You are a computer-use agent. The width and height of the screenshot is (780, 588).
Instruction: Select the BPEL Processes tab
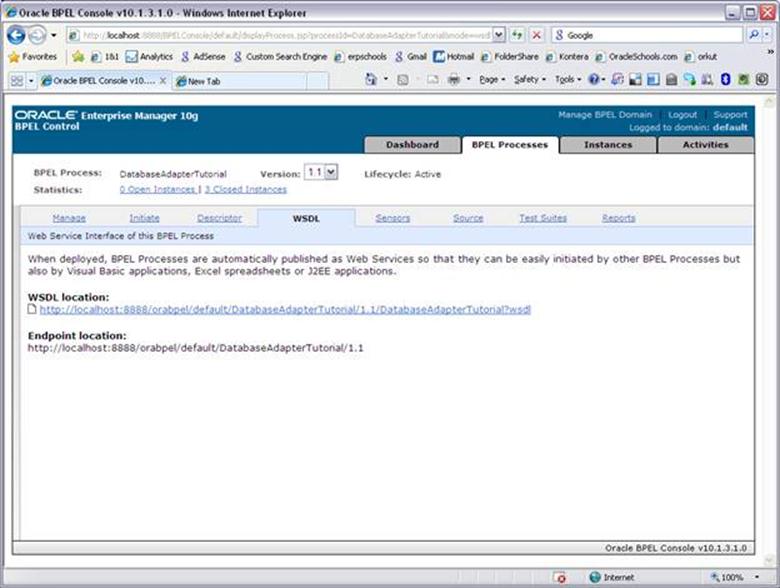click(509, 145)
